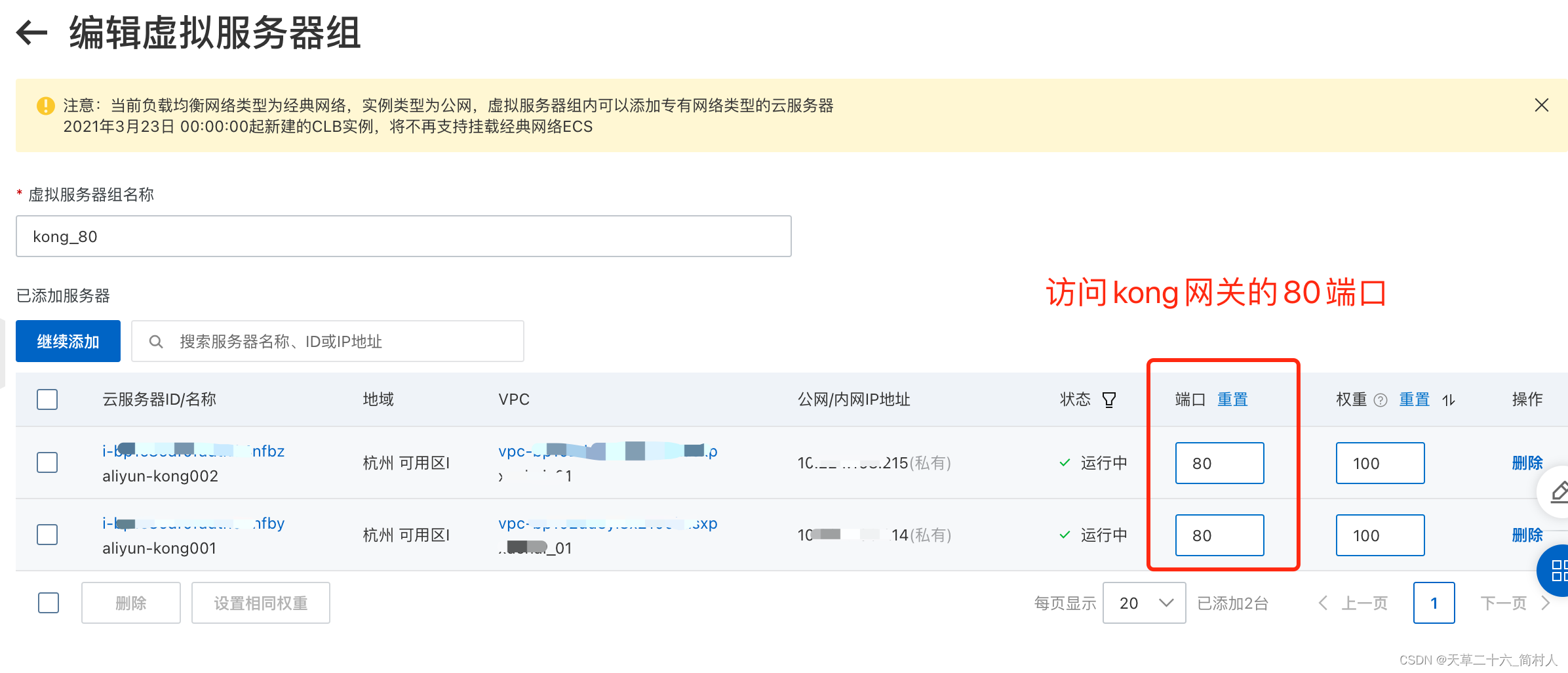Viewport: 1568px width, 673px height.
Task: Click the 设置相同权重 button
Action: coord(261,603)
